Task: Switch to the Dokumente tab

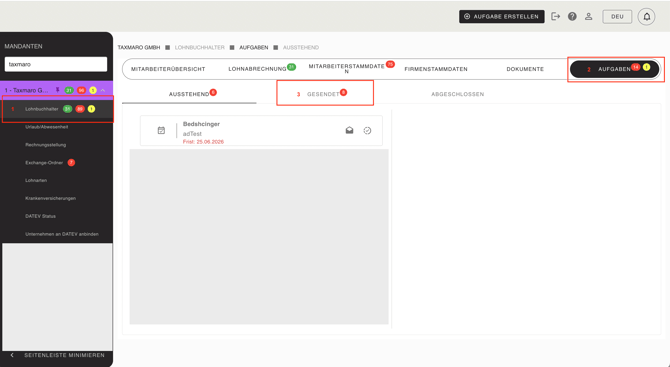Action: 525,69
